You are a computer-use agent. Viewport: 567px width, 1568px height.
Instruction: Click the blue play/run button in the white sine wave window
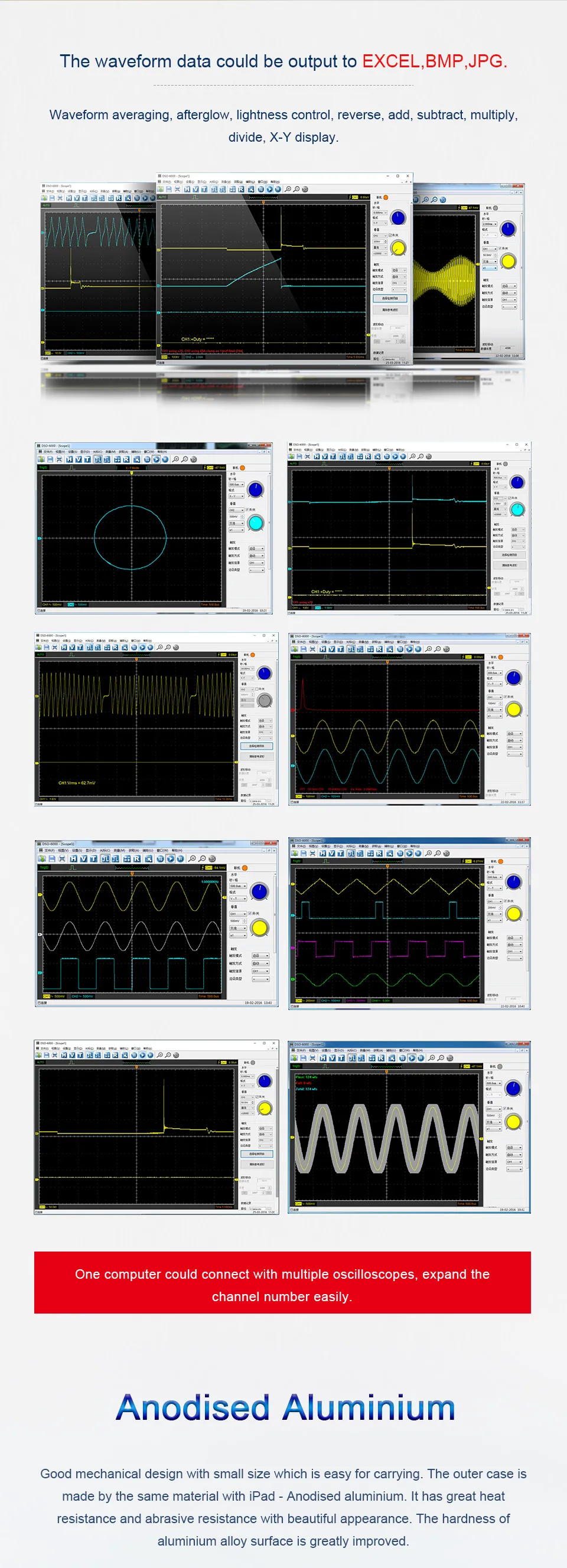[171, 859]
